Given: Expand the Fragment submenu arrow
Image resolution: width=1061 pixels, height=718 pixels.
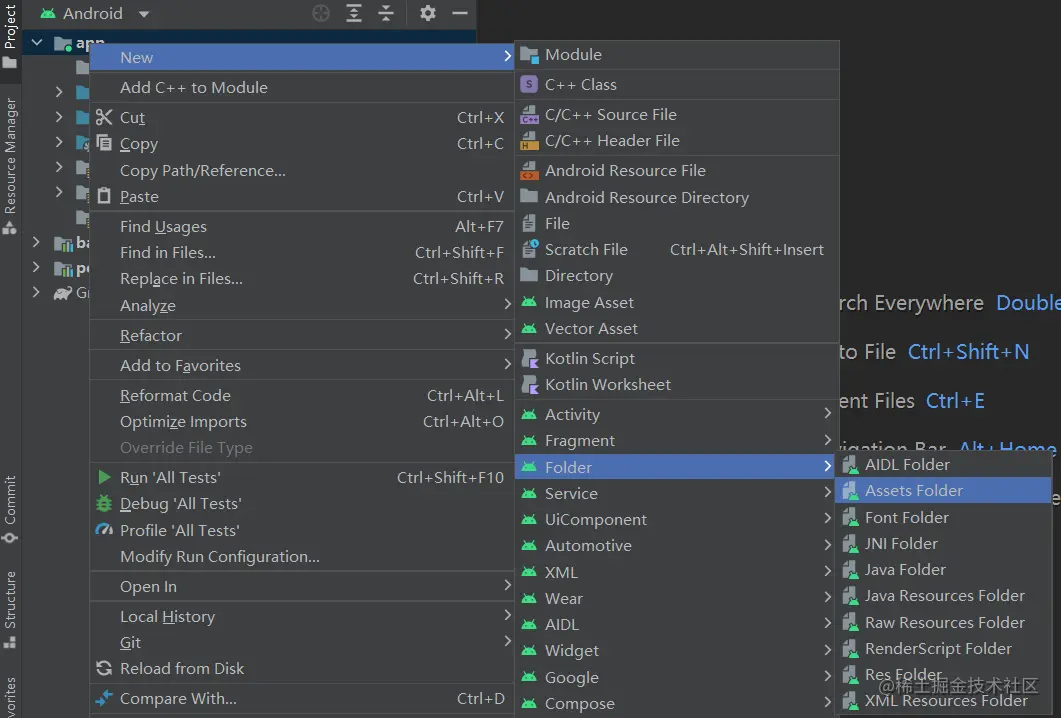Looking at the screenshot, I should [828, 440].
